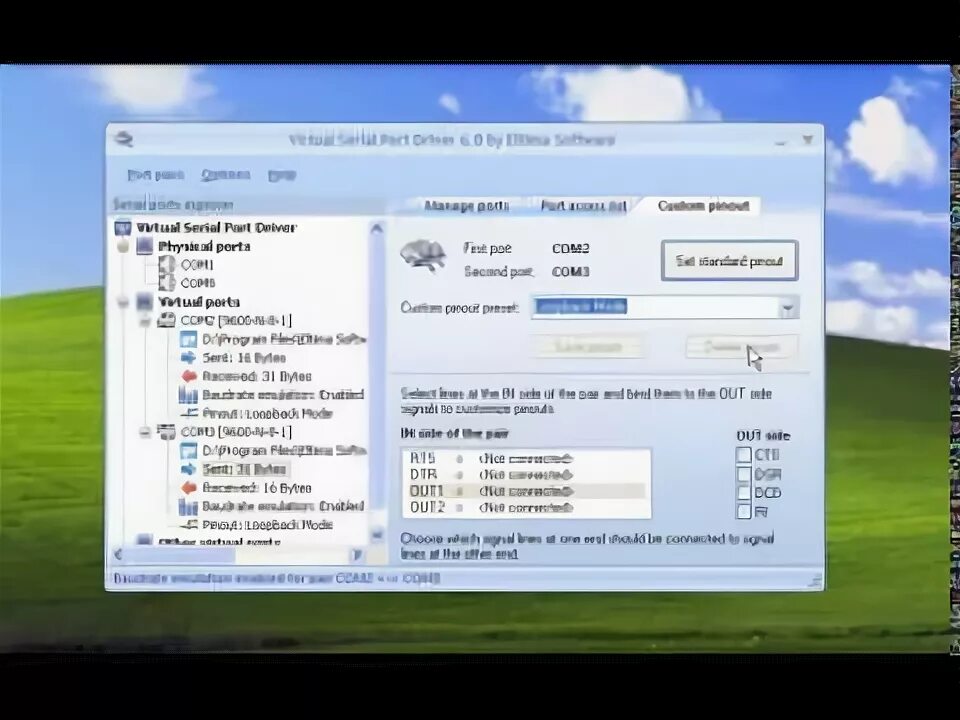Switch to the Manage ports tab

click(466, 206)
